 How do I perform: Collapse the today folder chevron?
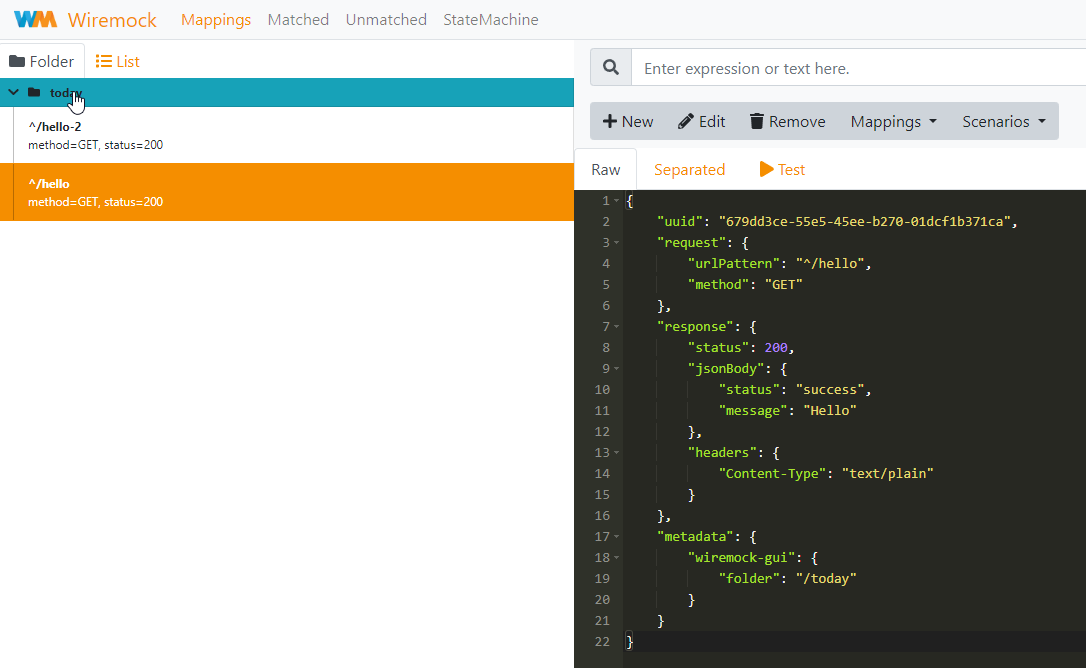point(13,93)
